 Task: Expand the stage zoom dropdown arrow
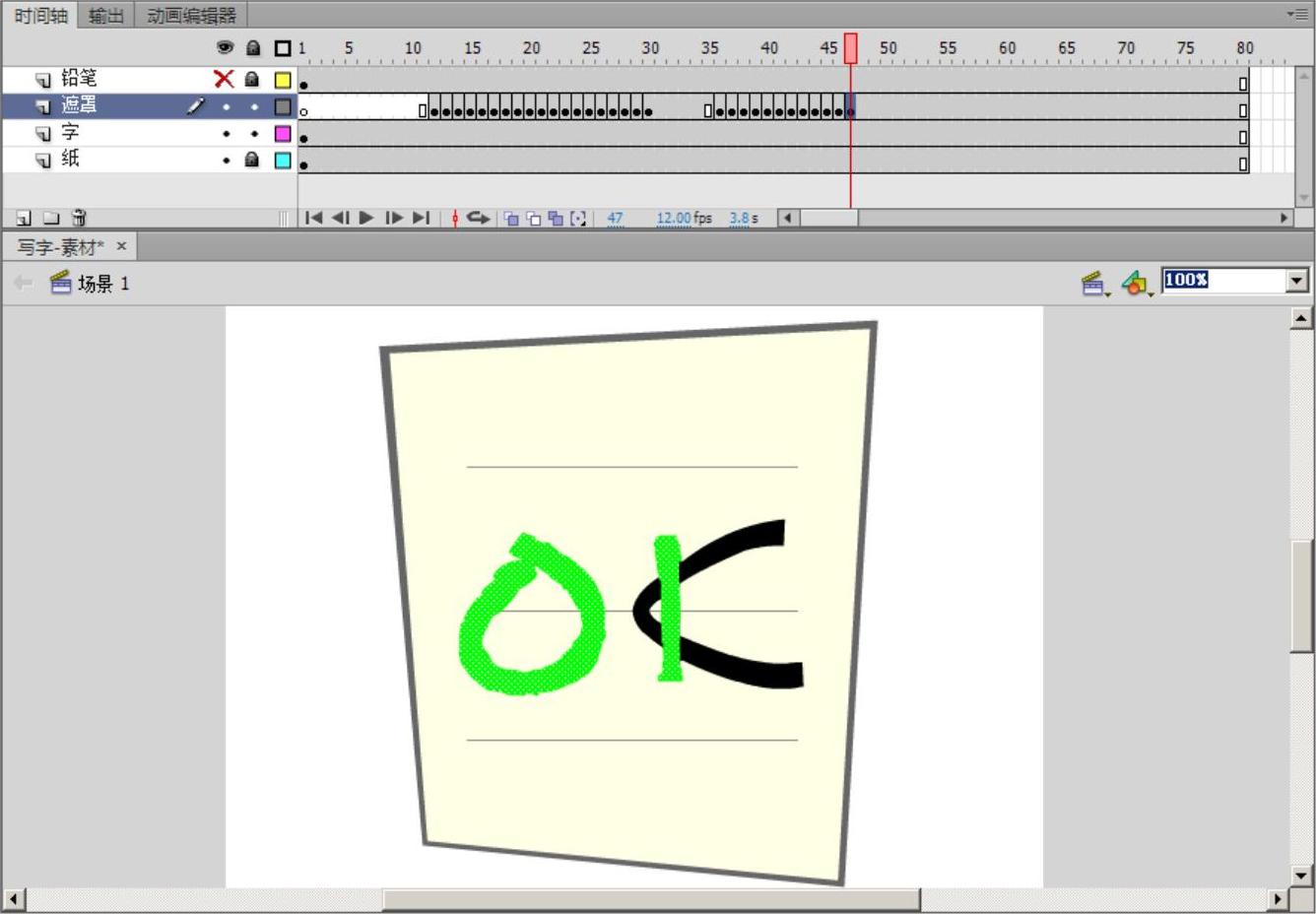click(1297, 281)
